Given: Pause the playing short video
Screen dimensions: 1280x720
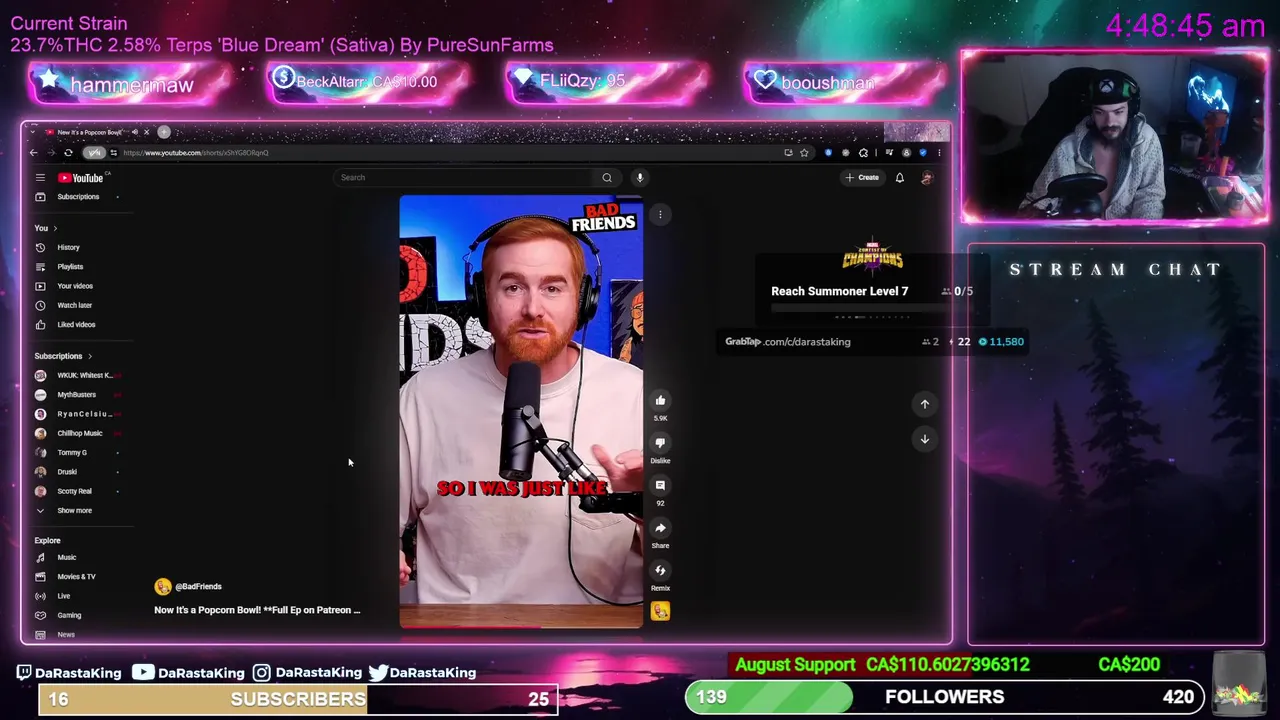Looking at the screenshot, I should 521,411.
